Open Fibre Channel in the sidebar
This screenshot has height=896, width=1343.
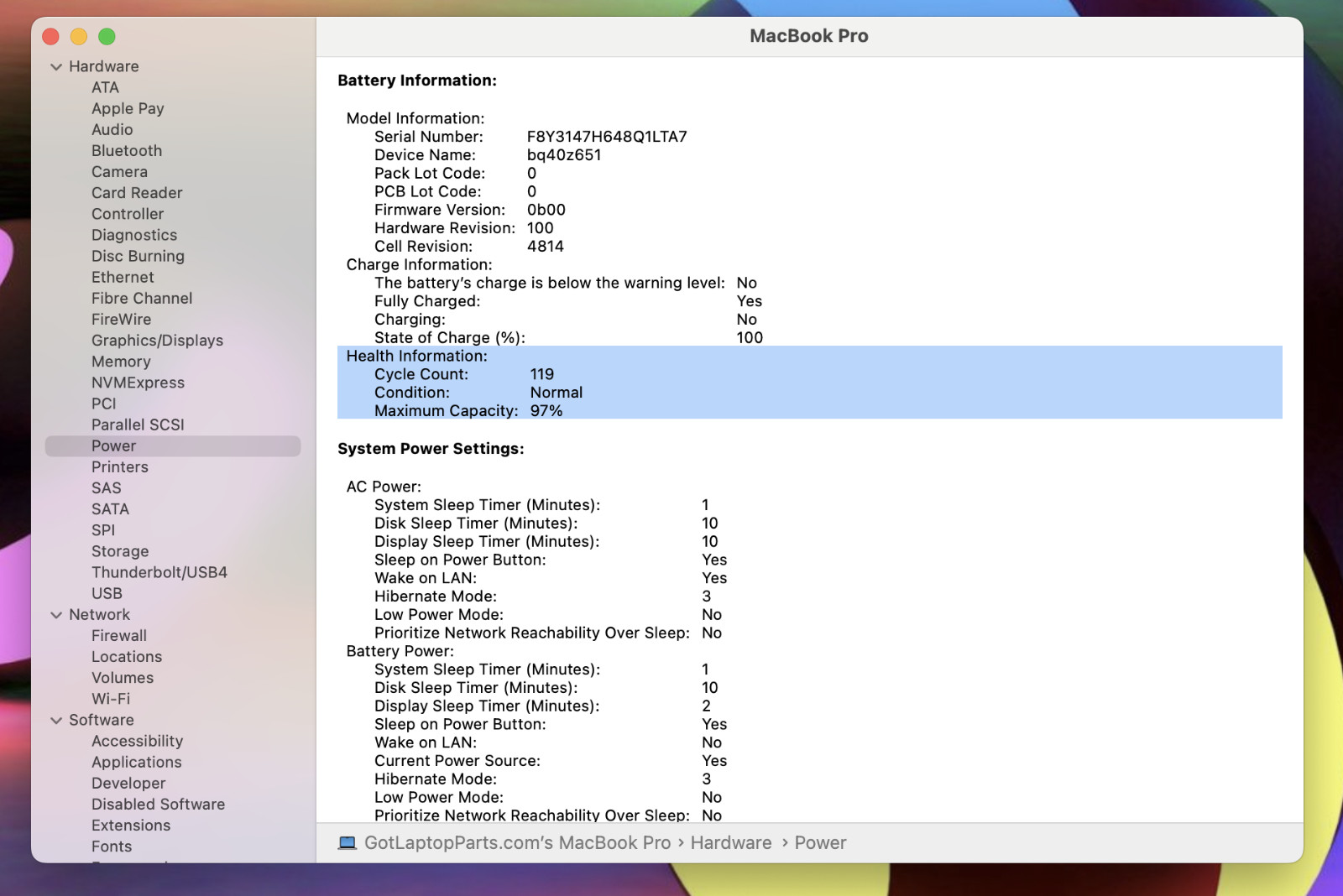(x=142, y=298)
